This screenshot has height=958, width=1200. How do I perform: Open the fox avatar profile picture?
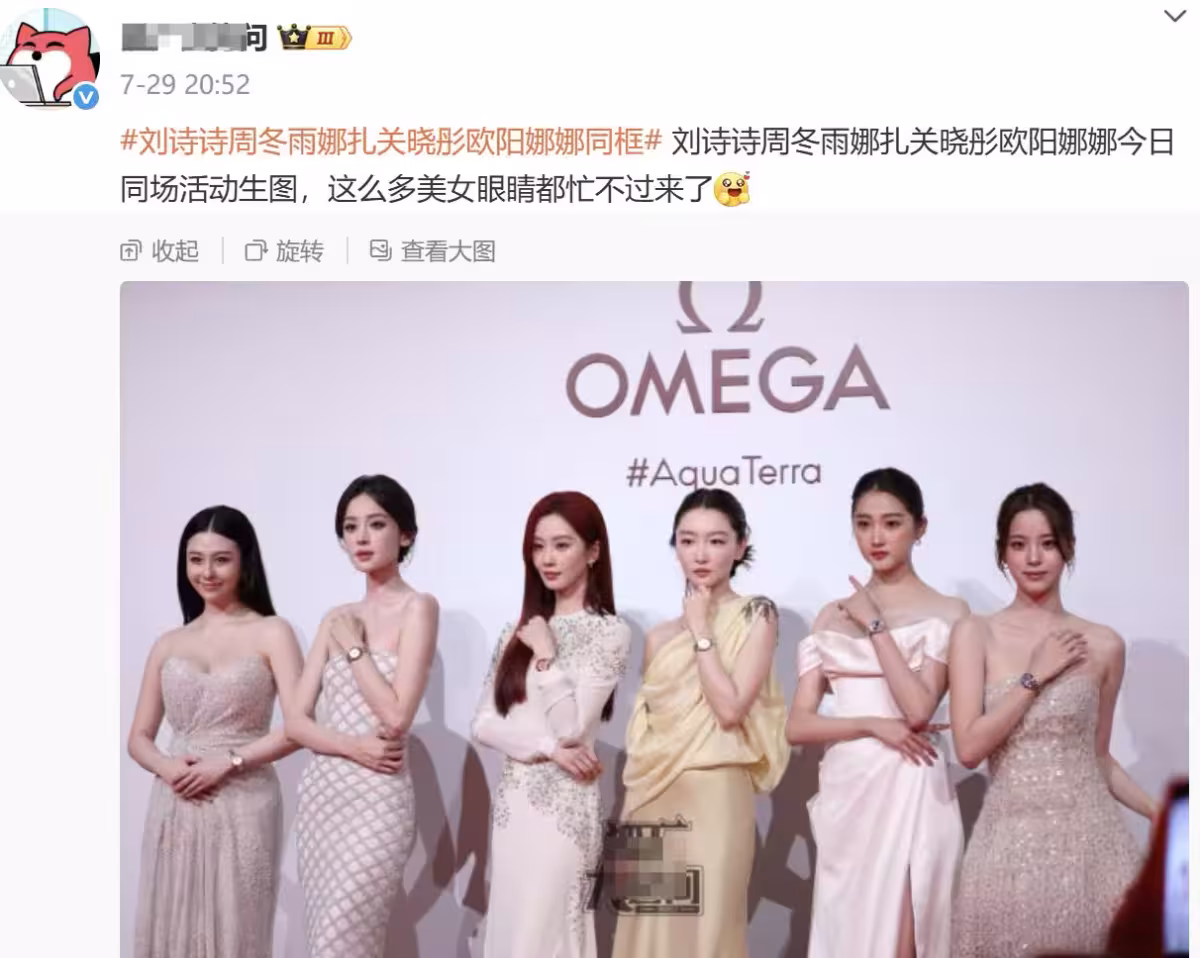coord(50,58)
